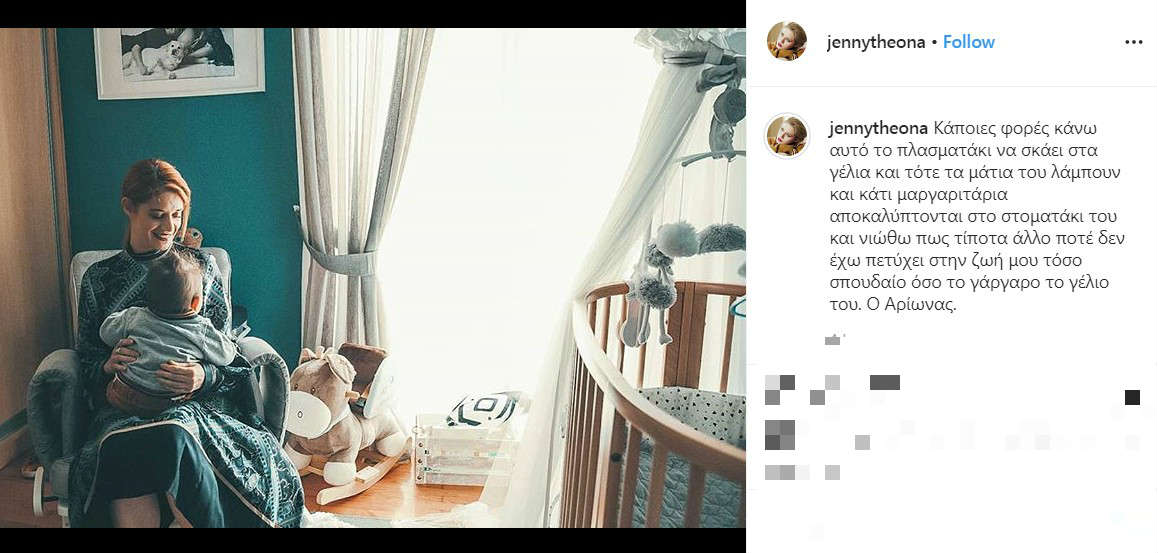Click the main post photo

[372, 278]
